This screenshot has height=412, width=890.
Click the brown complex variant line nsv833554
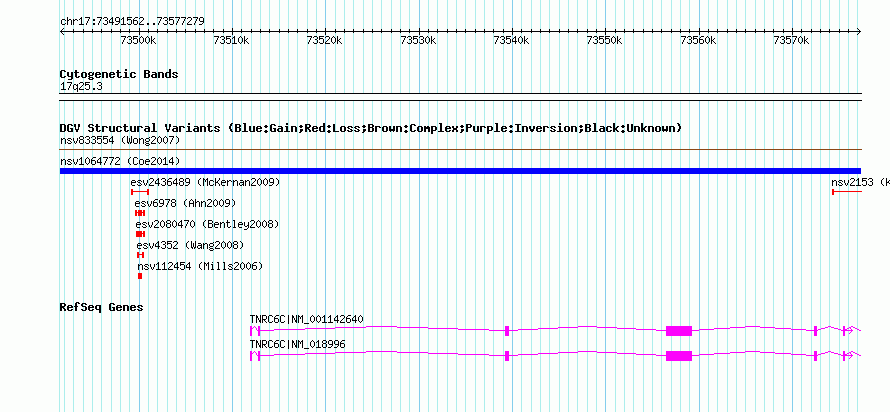(460, 150)
